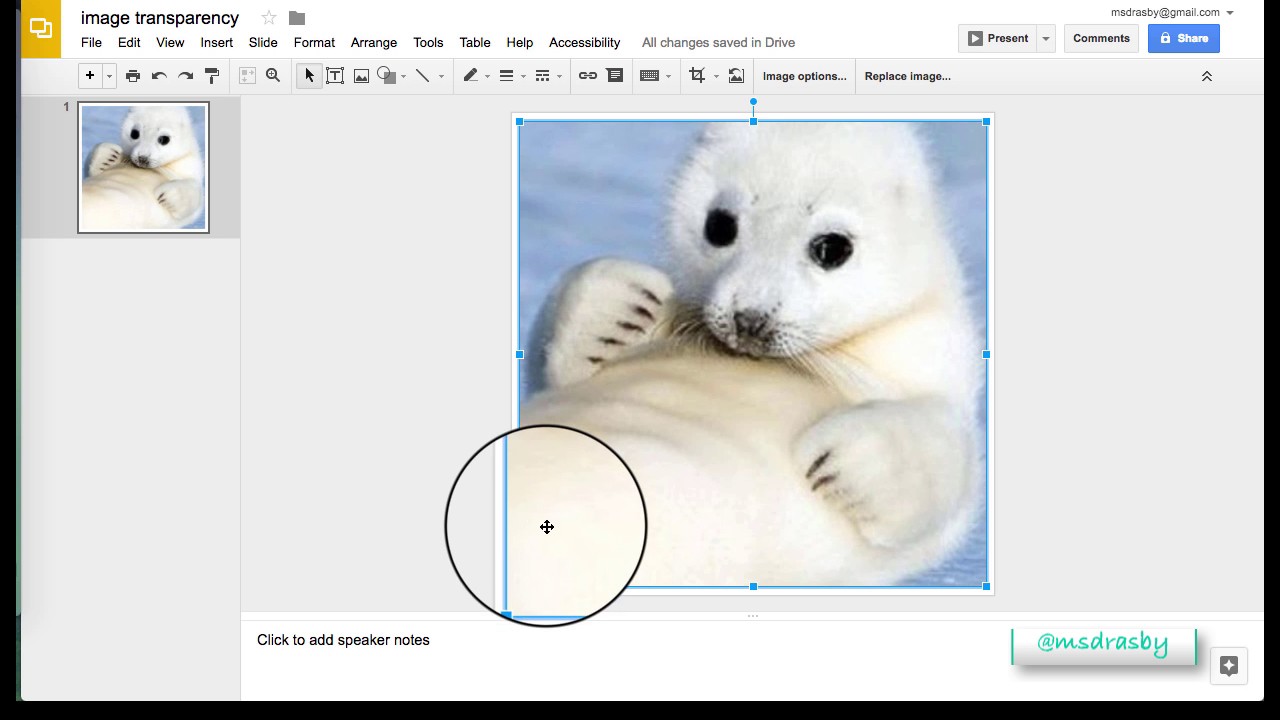
Task: Select the slide 1 thumbnail
Action: click(144, 168)
